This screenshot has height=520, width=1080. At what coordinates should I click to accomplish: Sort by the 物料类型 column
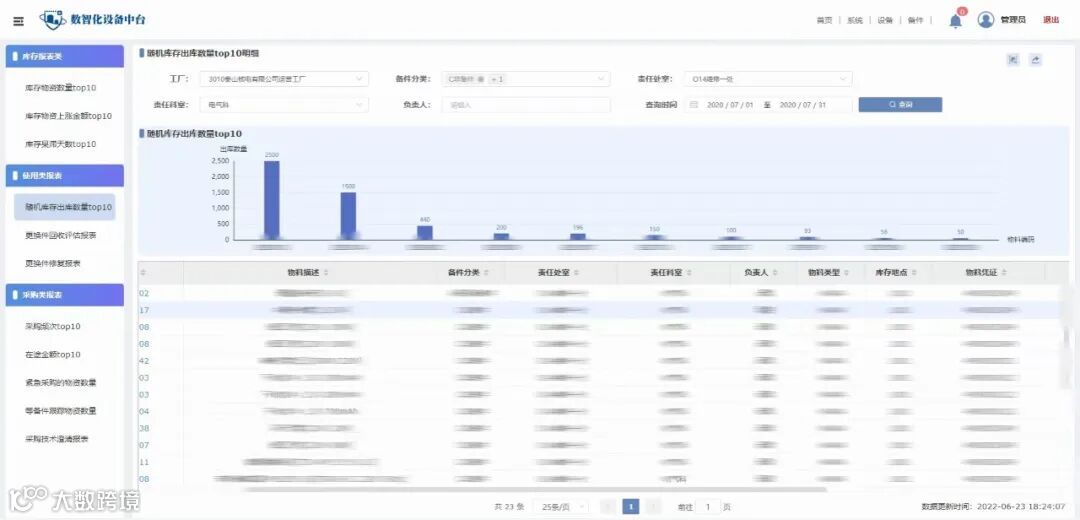[x=847, y=273]
